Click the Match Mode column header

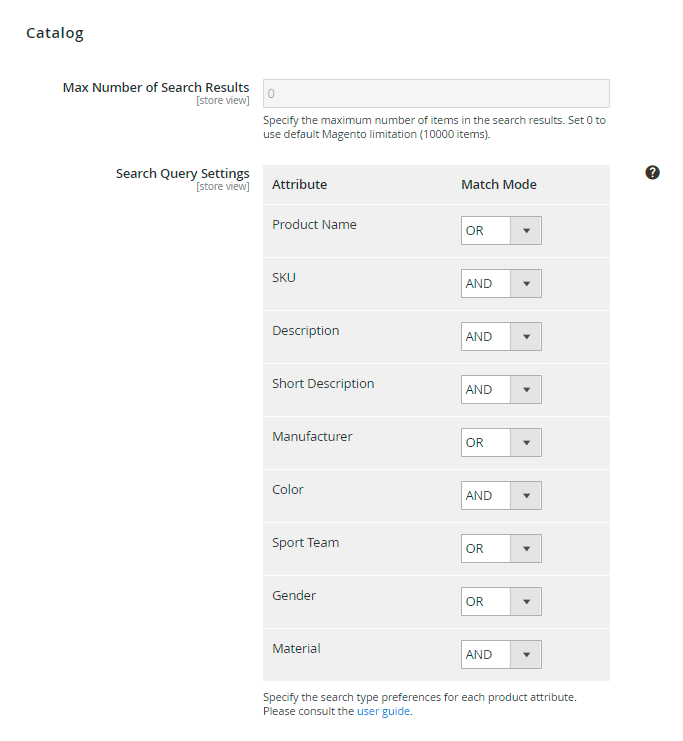pyautogui.click(x=498, y=185)
